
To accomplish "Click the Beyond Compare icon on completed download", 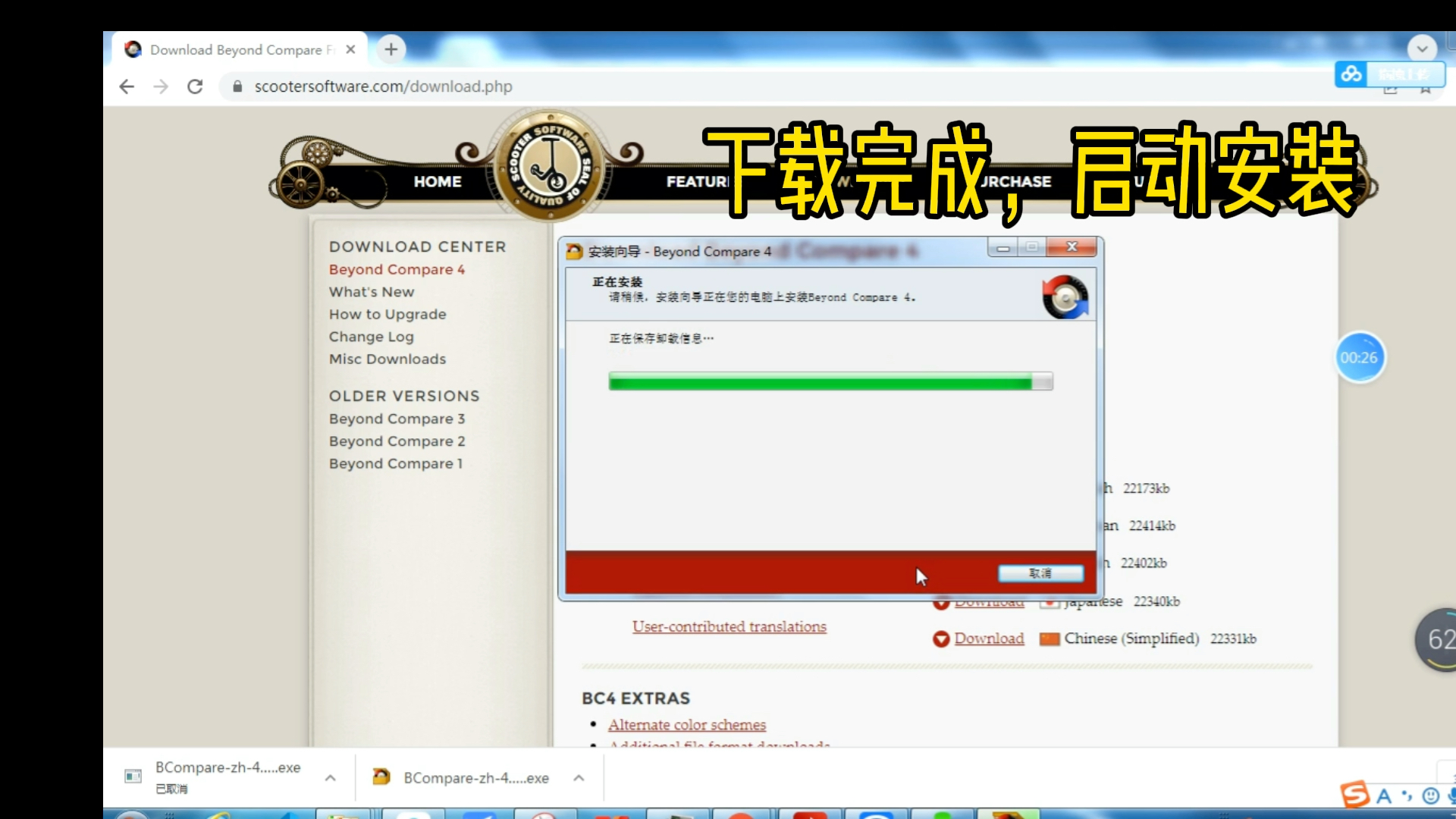I will coord(381,777).
